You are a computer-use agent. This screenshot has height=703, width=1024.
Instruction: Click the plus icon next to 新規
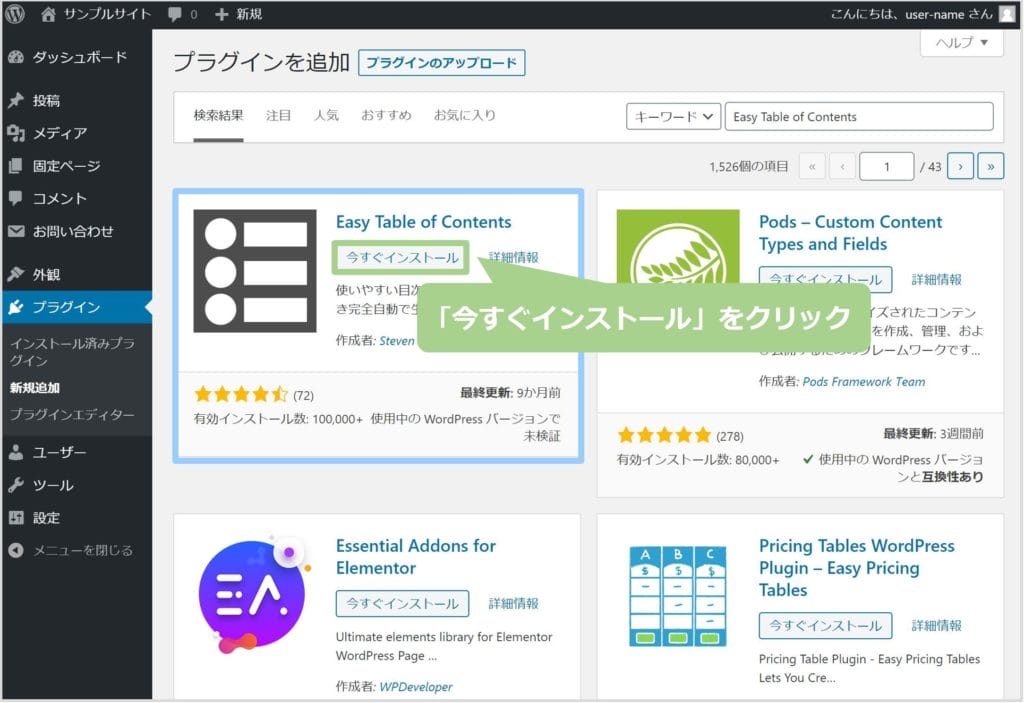(x=221, y=14)
